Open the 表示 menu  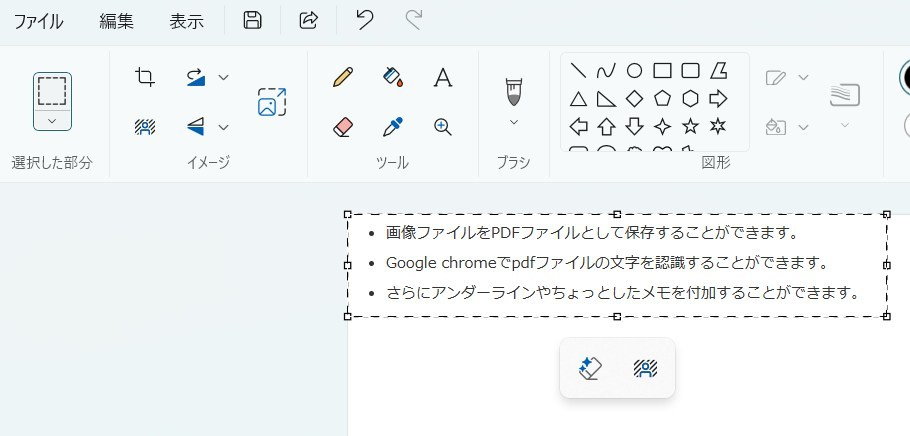187,21
